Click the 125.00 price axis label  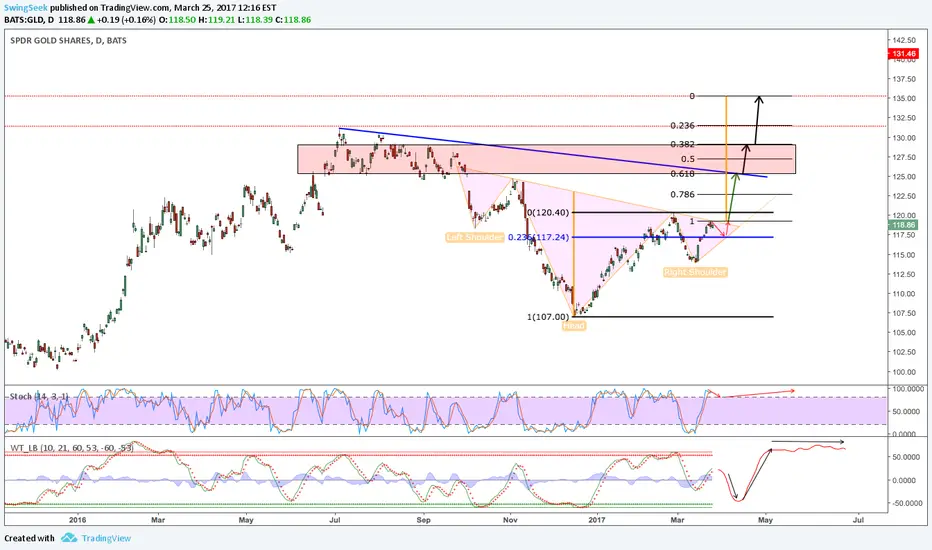(903, 177)
